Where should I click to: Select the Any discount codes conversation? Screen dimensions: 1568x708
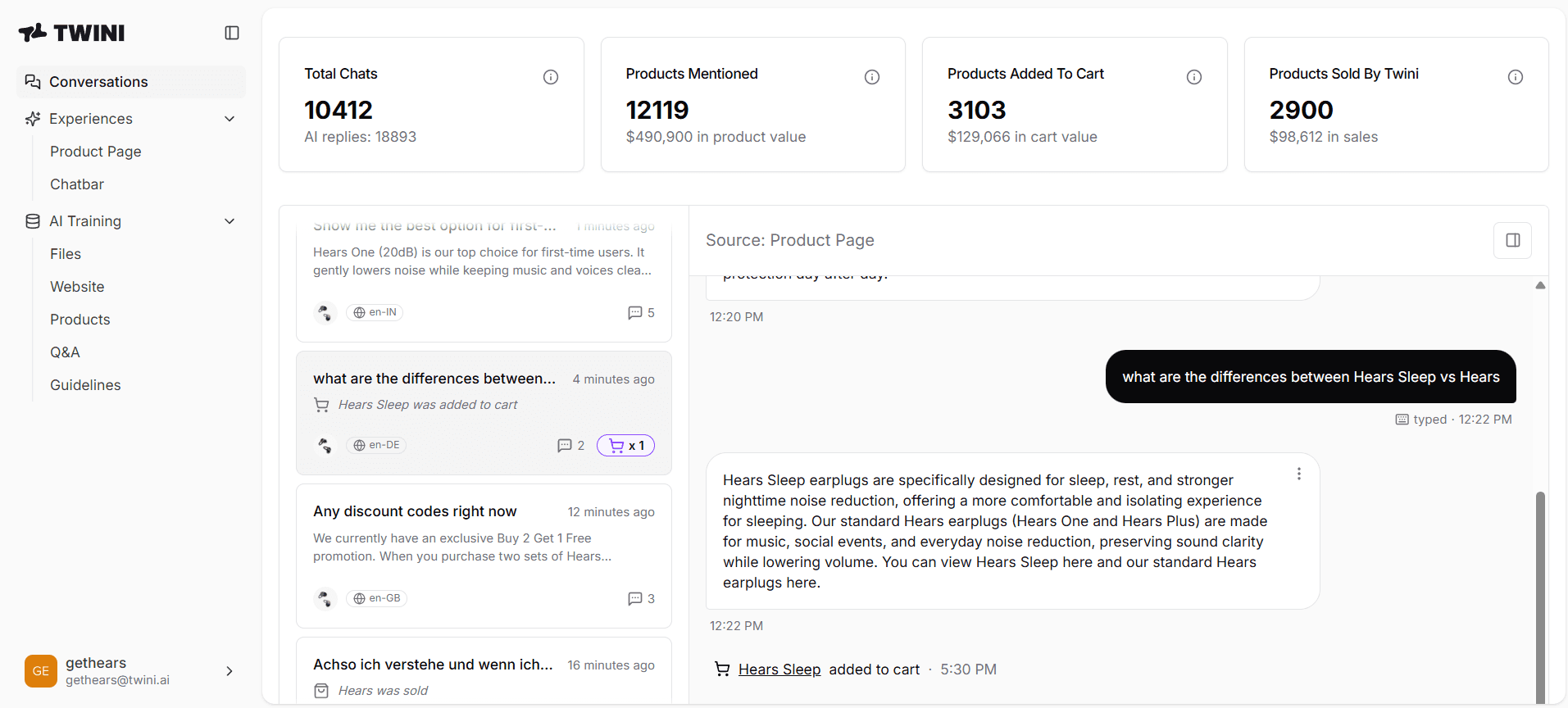pos(484,556)
